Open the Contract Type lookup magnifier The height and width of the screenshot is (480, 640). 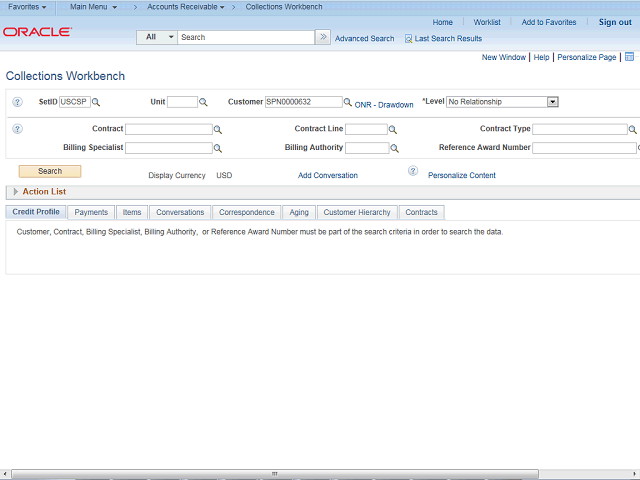[632, 130]
